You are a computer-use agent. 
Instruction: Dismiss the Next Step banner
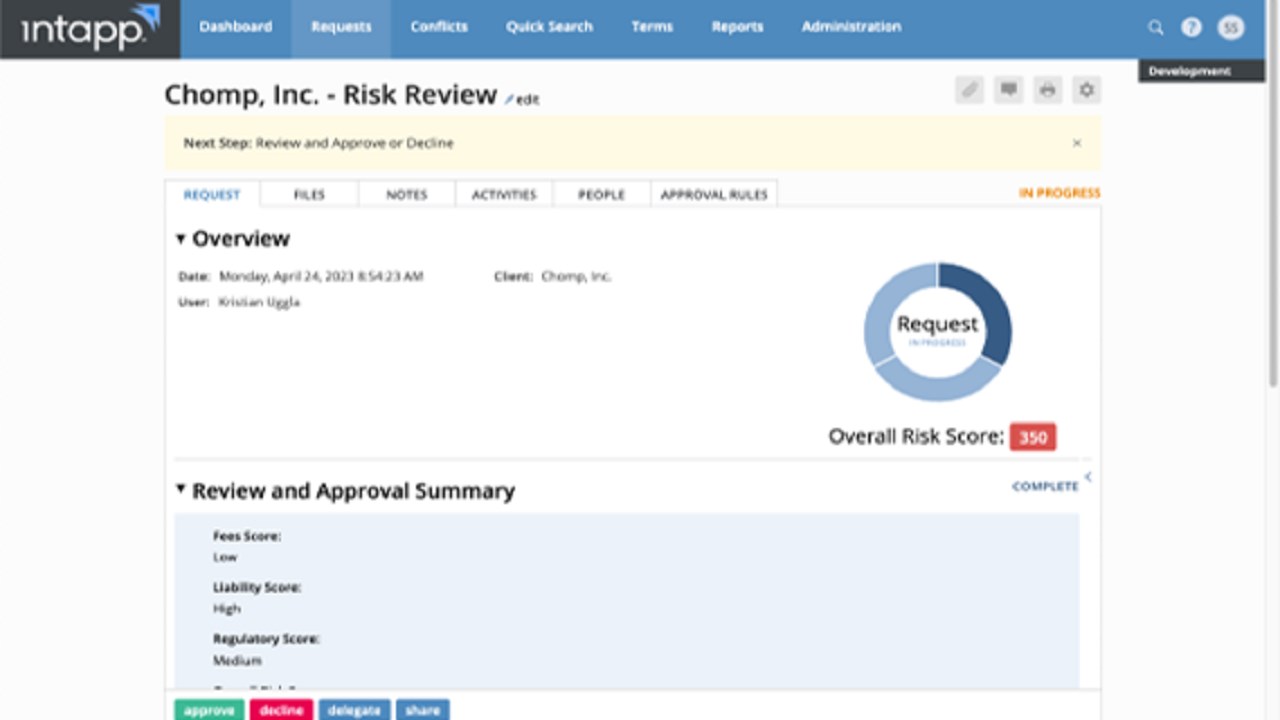point(1077,142)
